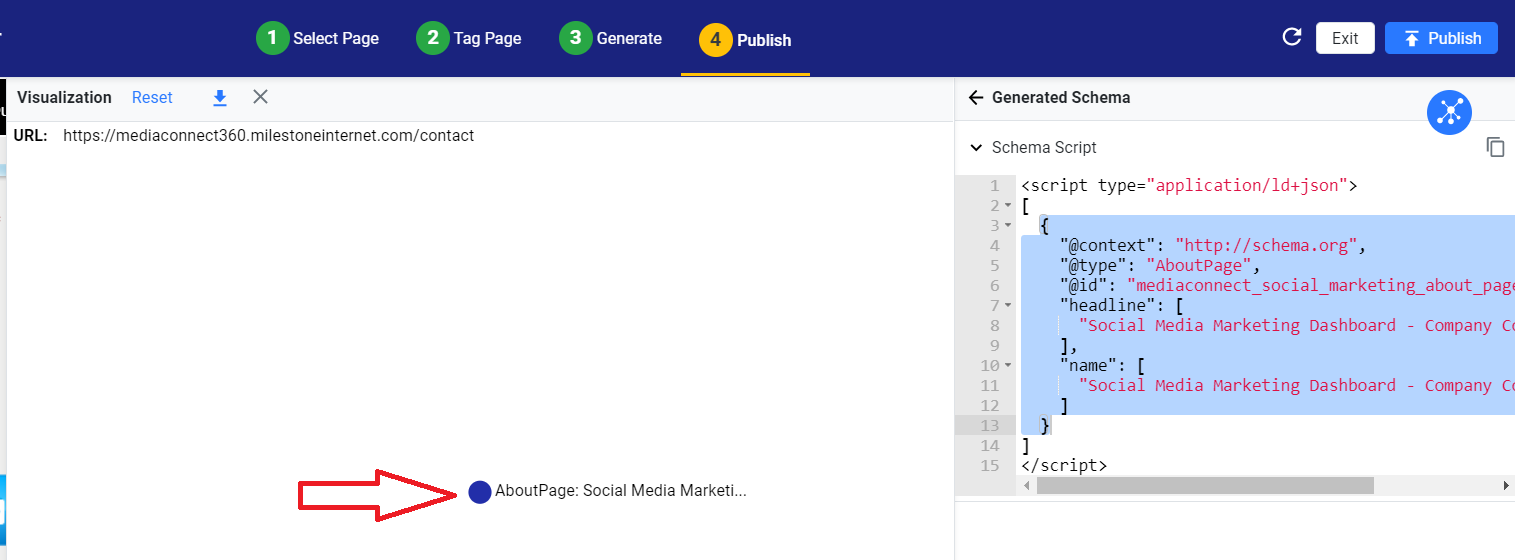Viewport: 1515px width, 560px height.
Task: Click the blue Publish button
Action: [x=1441, y=38]
